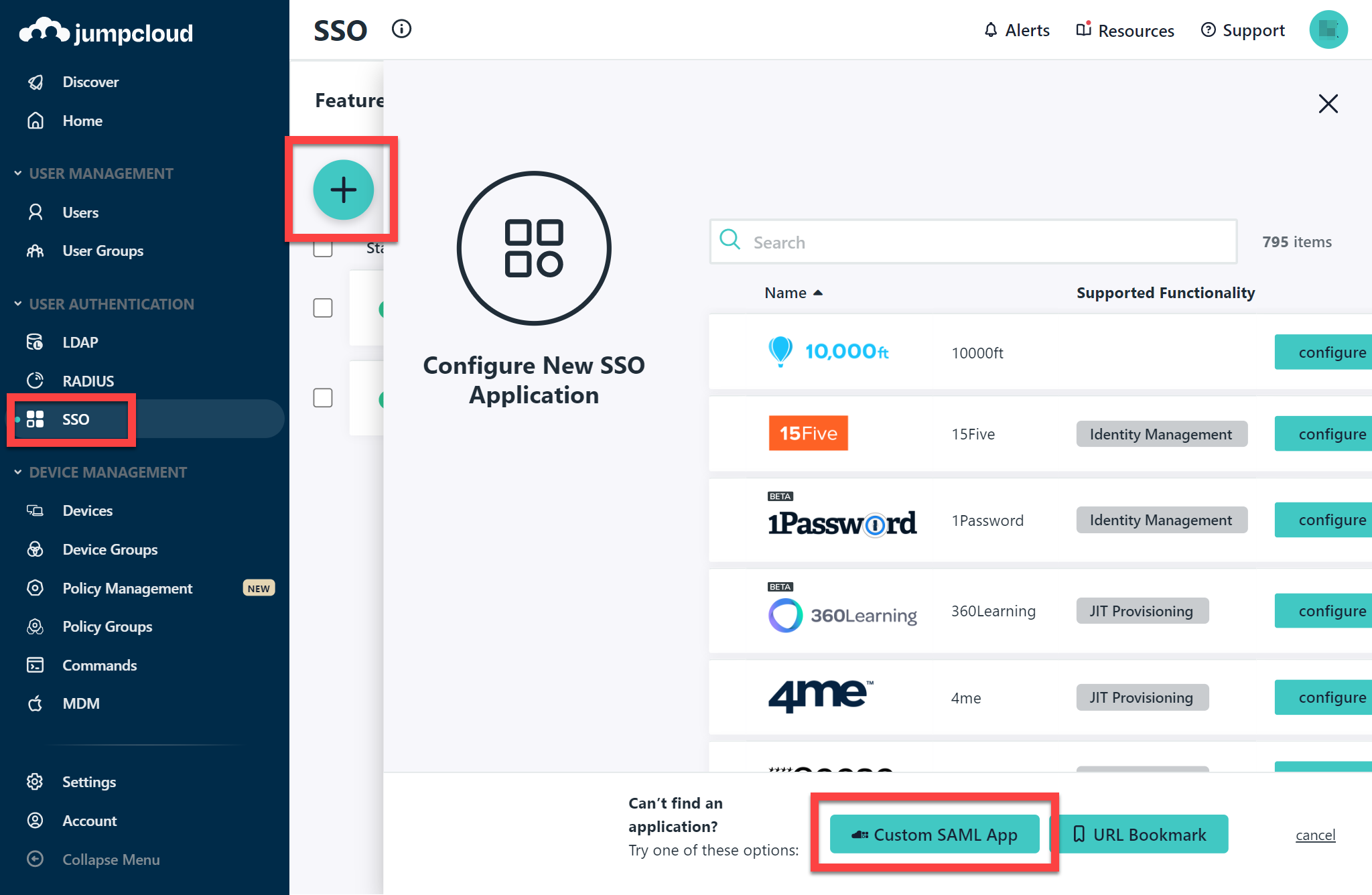Click the search magnifier icon
This screenshot has width=1372, height=895.
(x=730, y=240)
